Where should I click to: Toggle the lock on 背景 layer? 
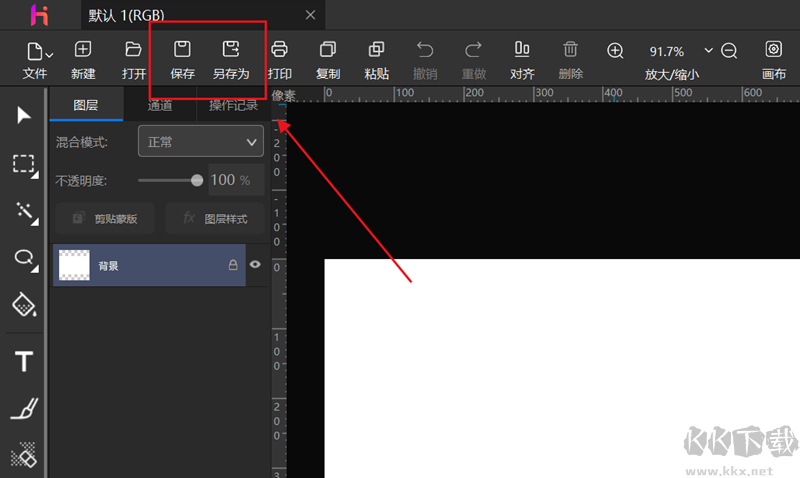(x=233, y=264)
